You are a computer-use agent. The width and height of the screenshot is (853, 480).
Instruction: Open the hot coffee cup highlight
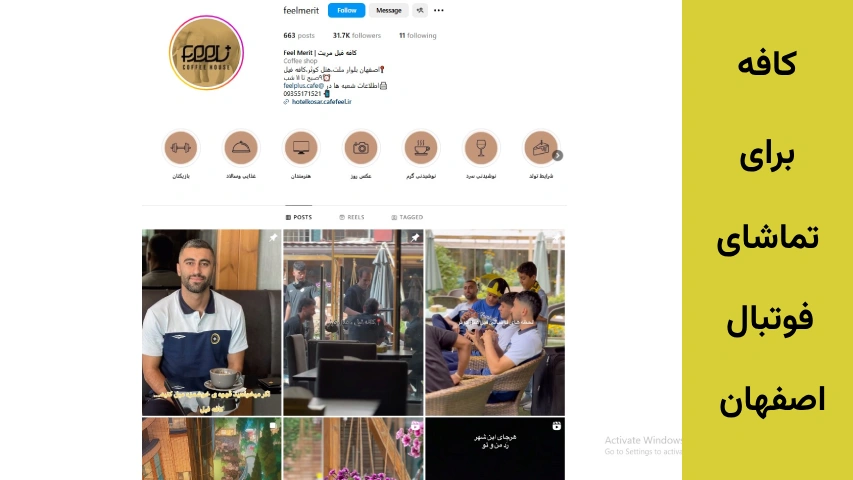point(421,147)
